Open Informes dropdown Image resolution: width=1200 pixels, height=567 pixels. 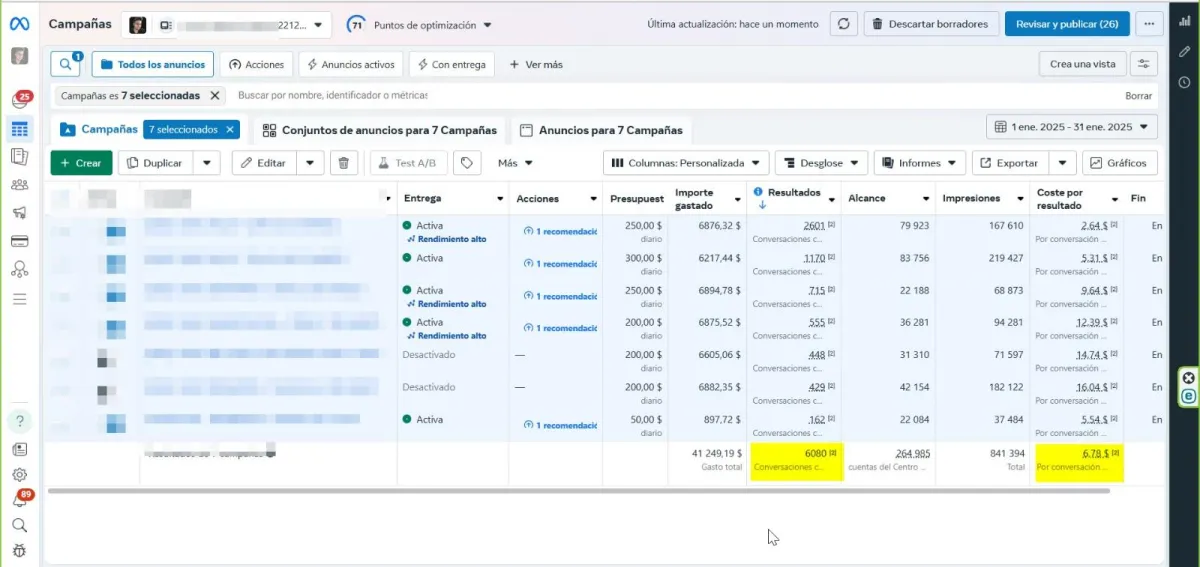coord(919,163)
